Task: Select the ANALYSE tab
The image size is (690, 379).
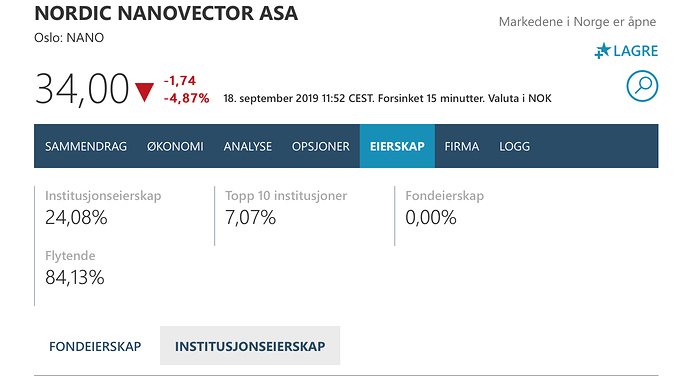Action: (248, 146)
